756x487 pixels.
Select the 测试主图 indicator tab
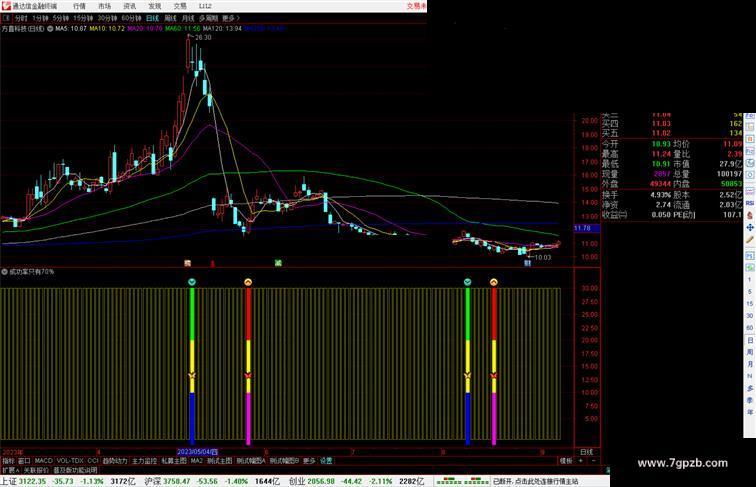(219, 461)
